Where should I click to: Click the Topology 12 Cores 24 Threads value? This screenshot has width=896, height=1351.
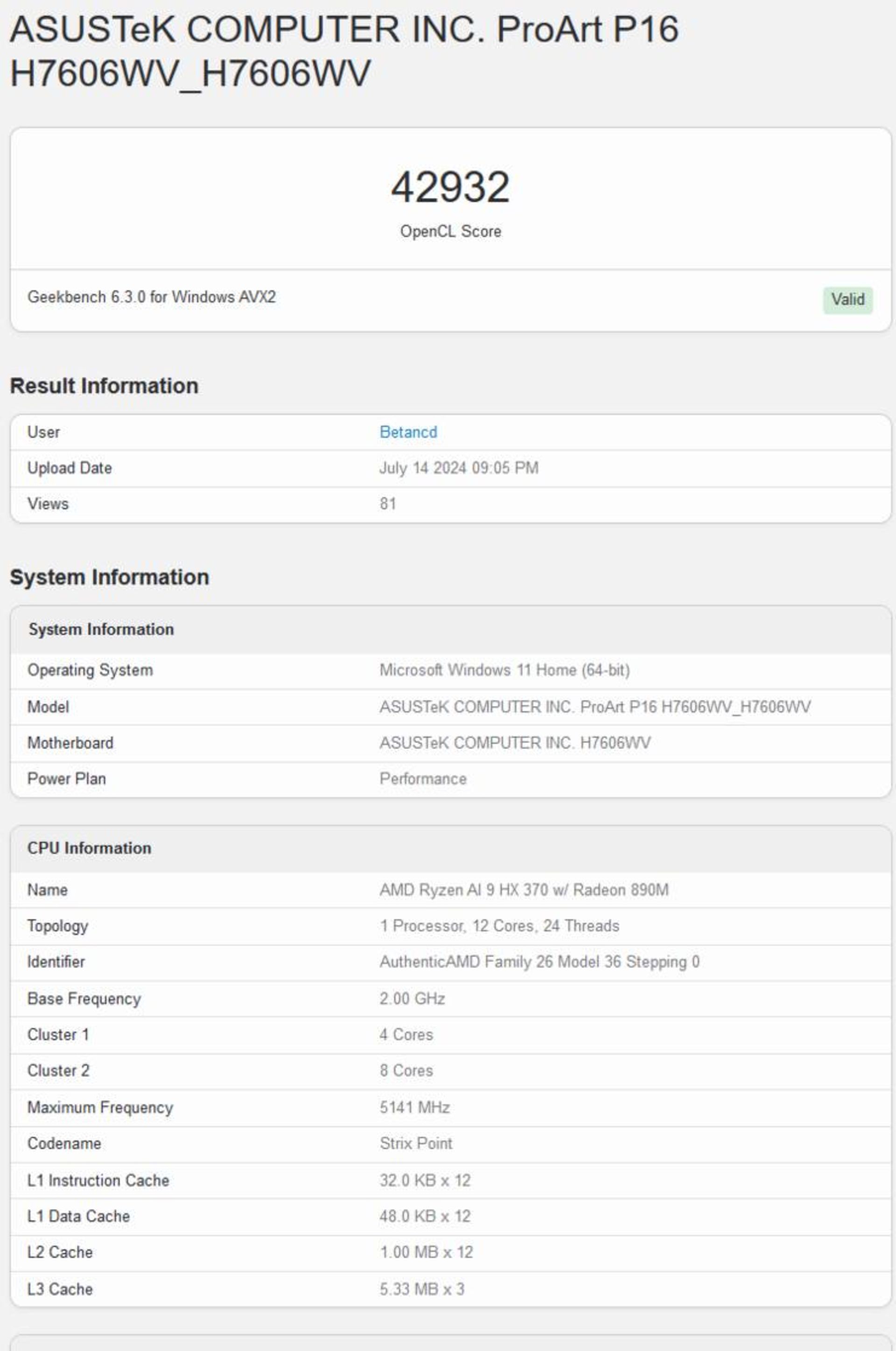(499, 925)
